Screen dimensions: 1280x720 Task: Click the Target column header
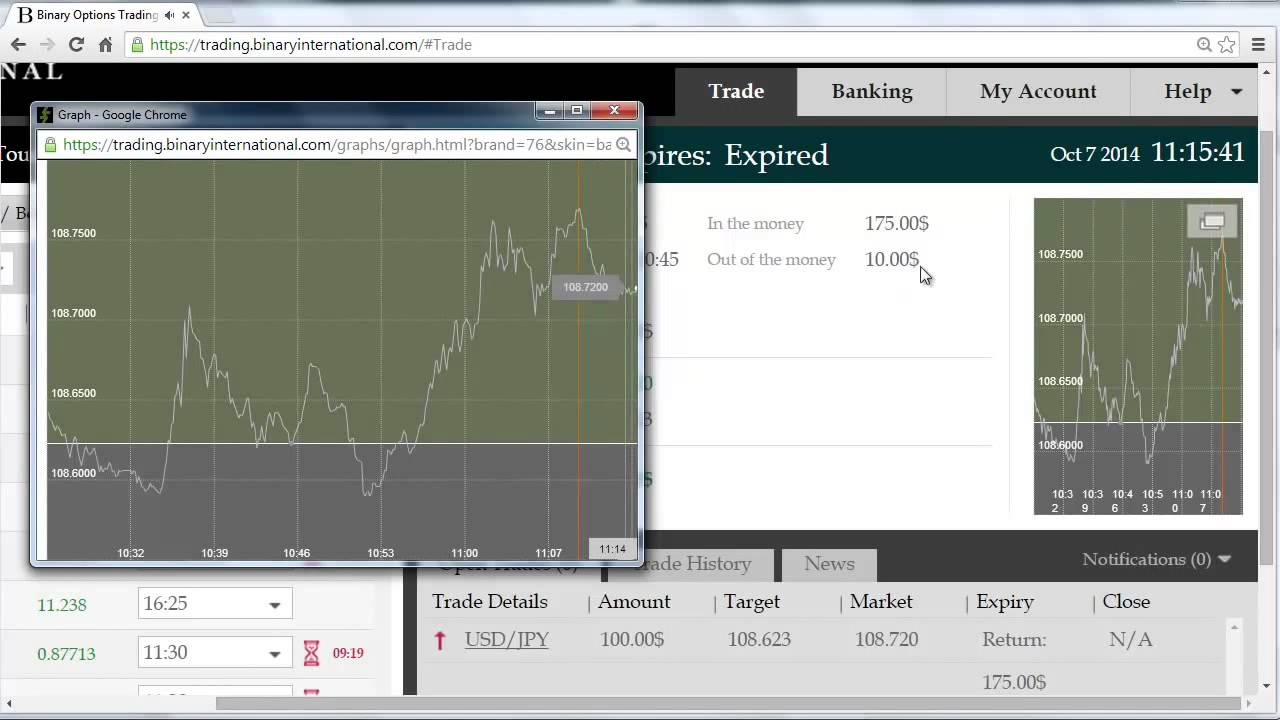pos(752,602)
